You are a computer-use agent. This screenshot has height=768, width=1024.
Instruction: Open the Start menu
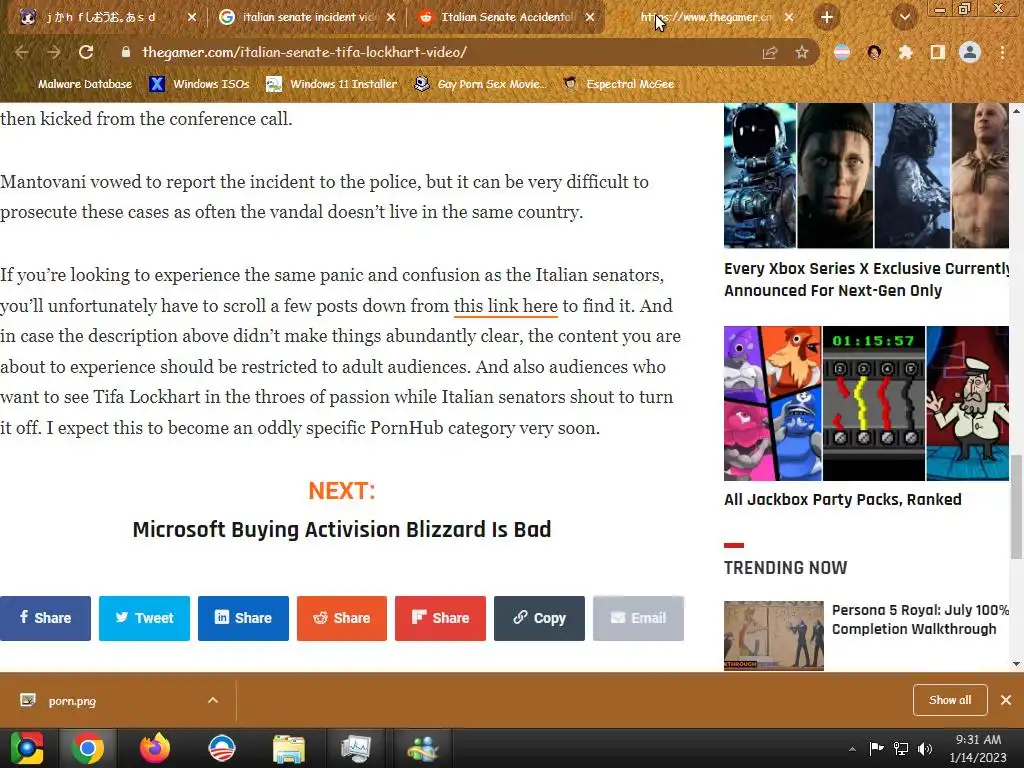(27, 748)
